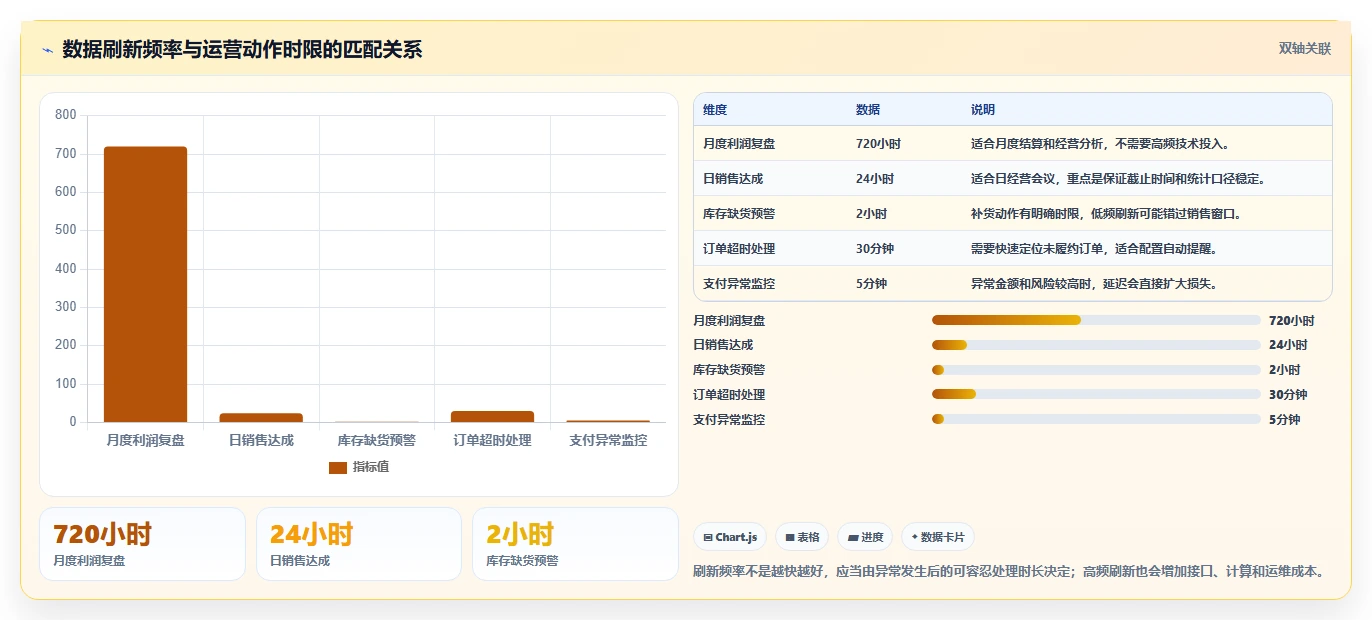Click the 双轴关联 label in header

click(1304, 49)
